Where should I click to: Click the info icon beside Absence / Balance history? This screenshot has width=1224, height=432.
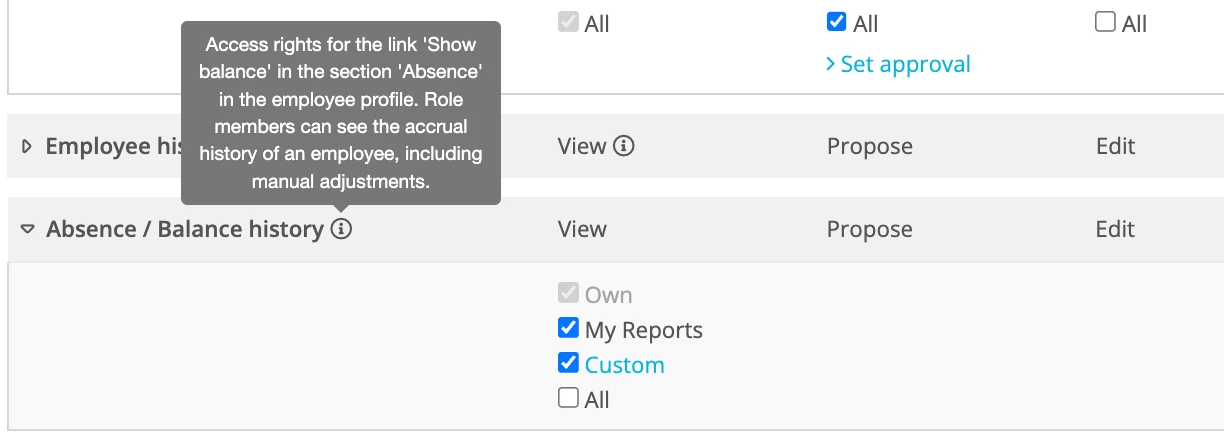point(341,230)
